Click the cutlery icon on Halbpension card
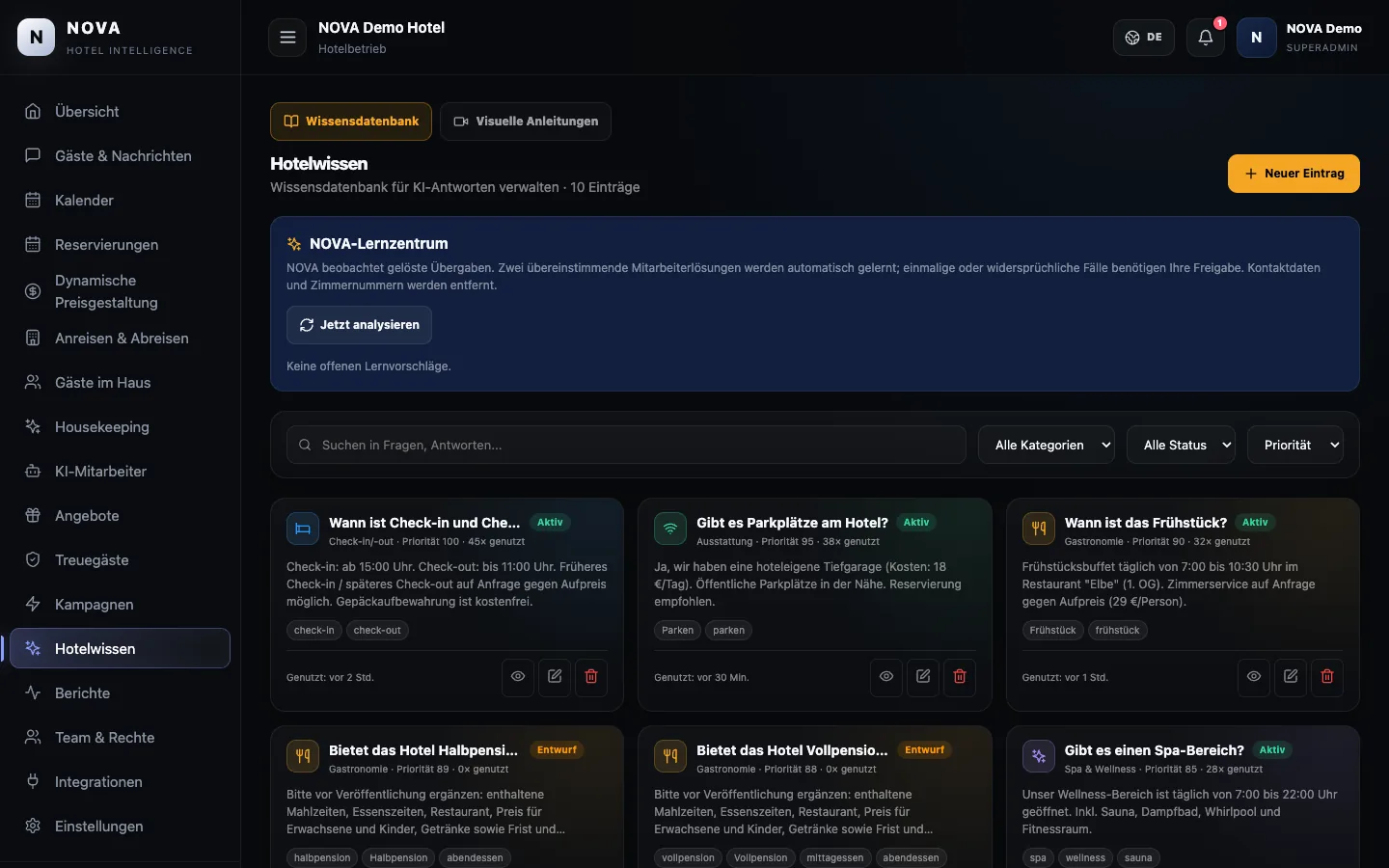 tap(303, 756)
